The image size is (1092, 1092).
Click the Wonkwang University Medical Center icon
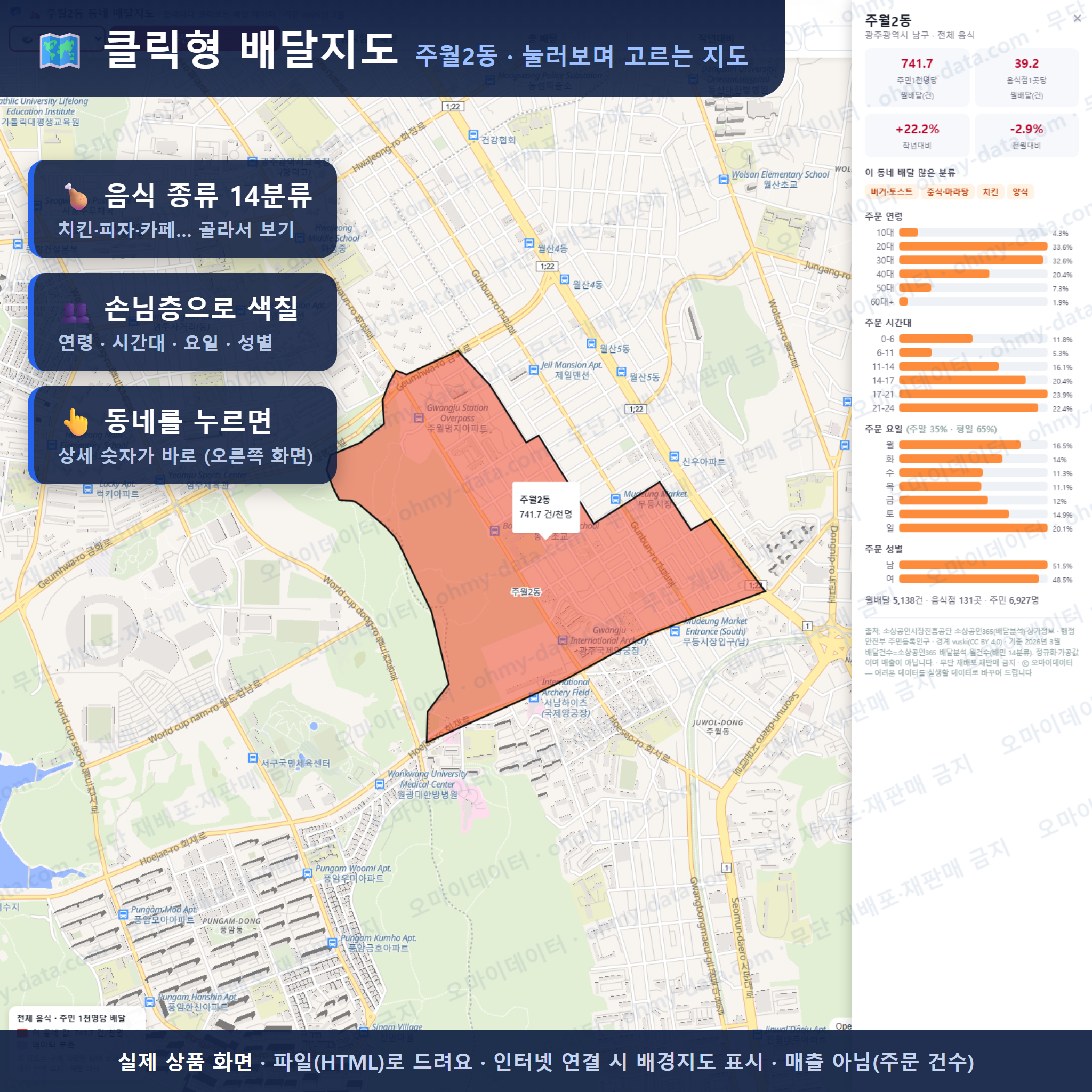(x=380, y=784)
